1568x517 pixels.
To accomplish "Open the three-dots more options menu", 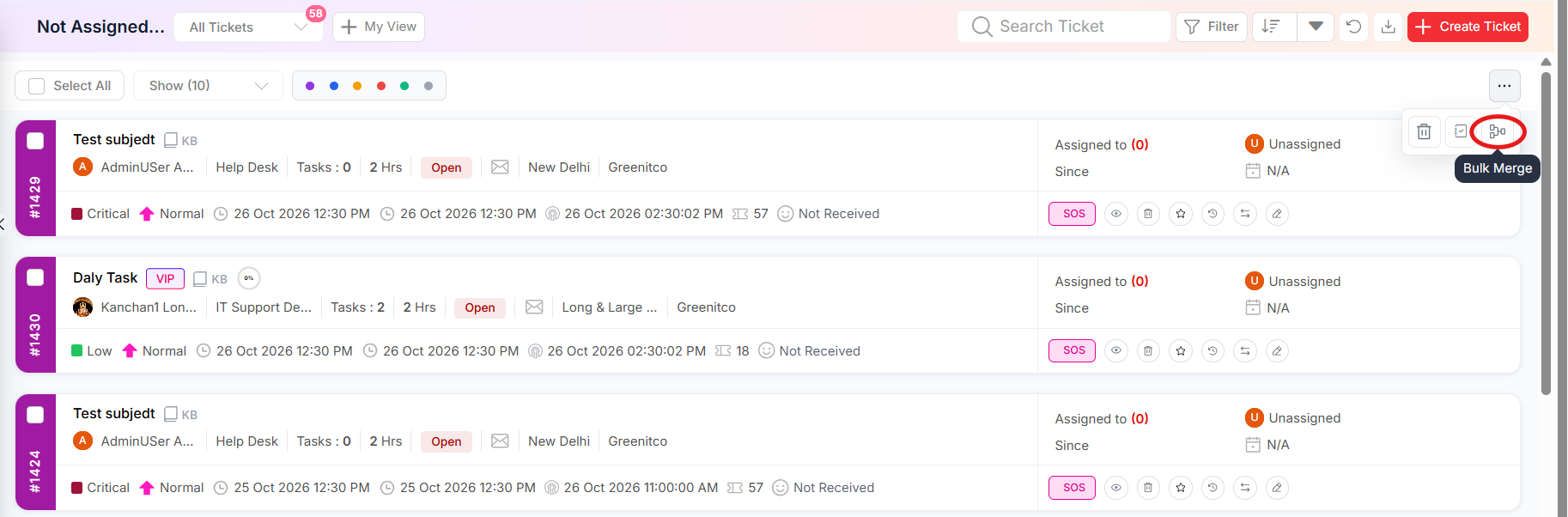I will click(1504, 86).
